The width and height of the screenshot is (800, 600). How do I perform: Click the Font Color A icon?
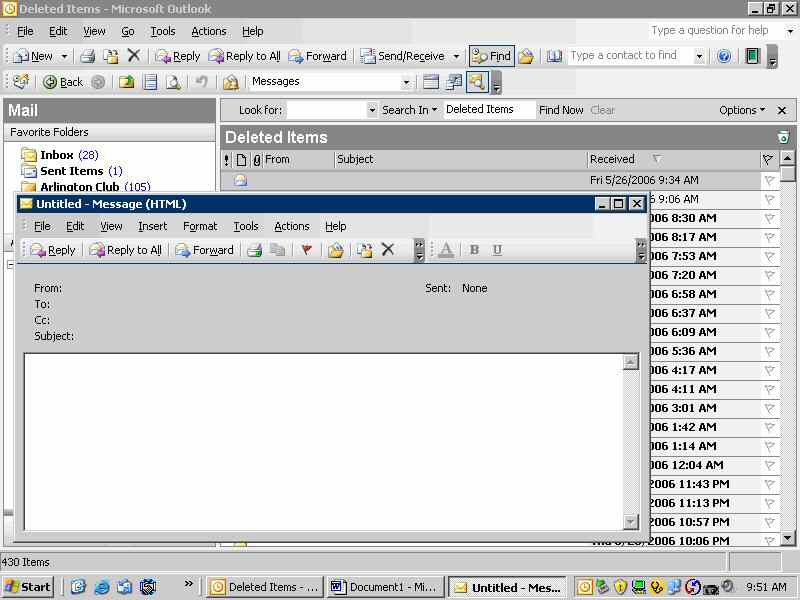click(446, 250)
